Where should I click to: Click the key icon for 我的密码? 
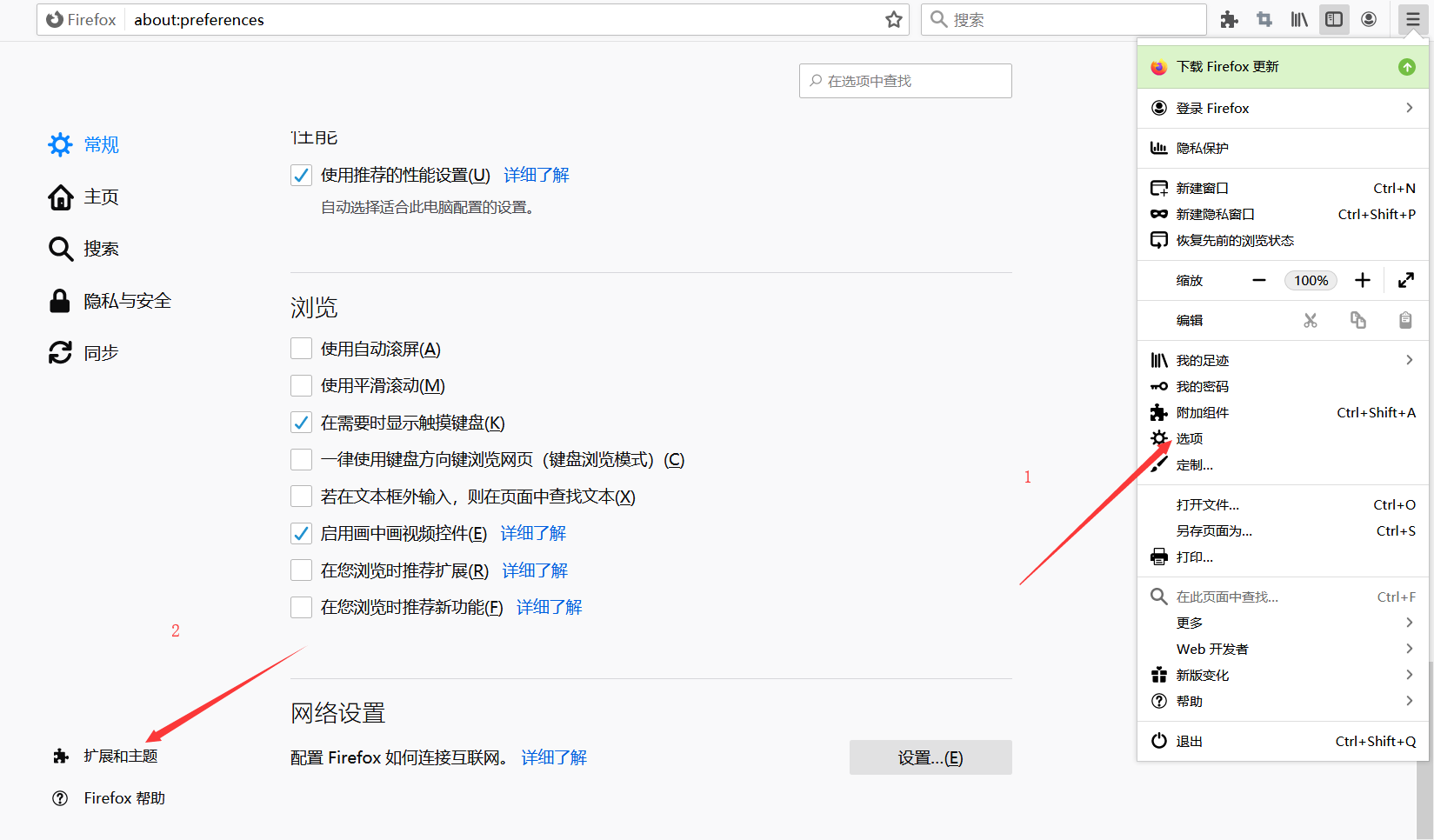tap(1159, 386)
